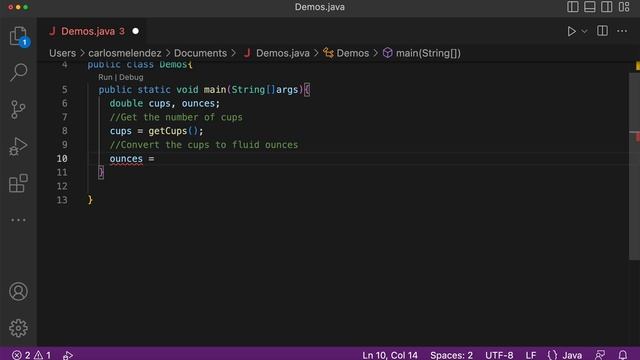Open notifications bell icon

(x=623, y=355)
